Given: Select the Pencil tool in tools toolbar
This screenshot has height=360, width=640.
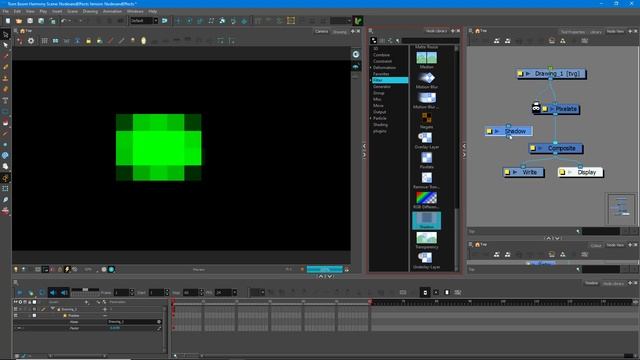Looking at the screenshot, I should pos(5,67).
